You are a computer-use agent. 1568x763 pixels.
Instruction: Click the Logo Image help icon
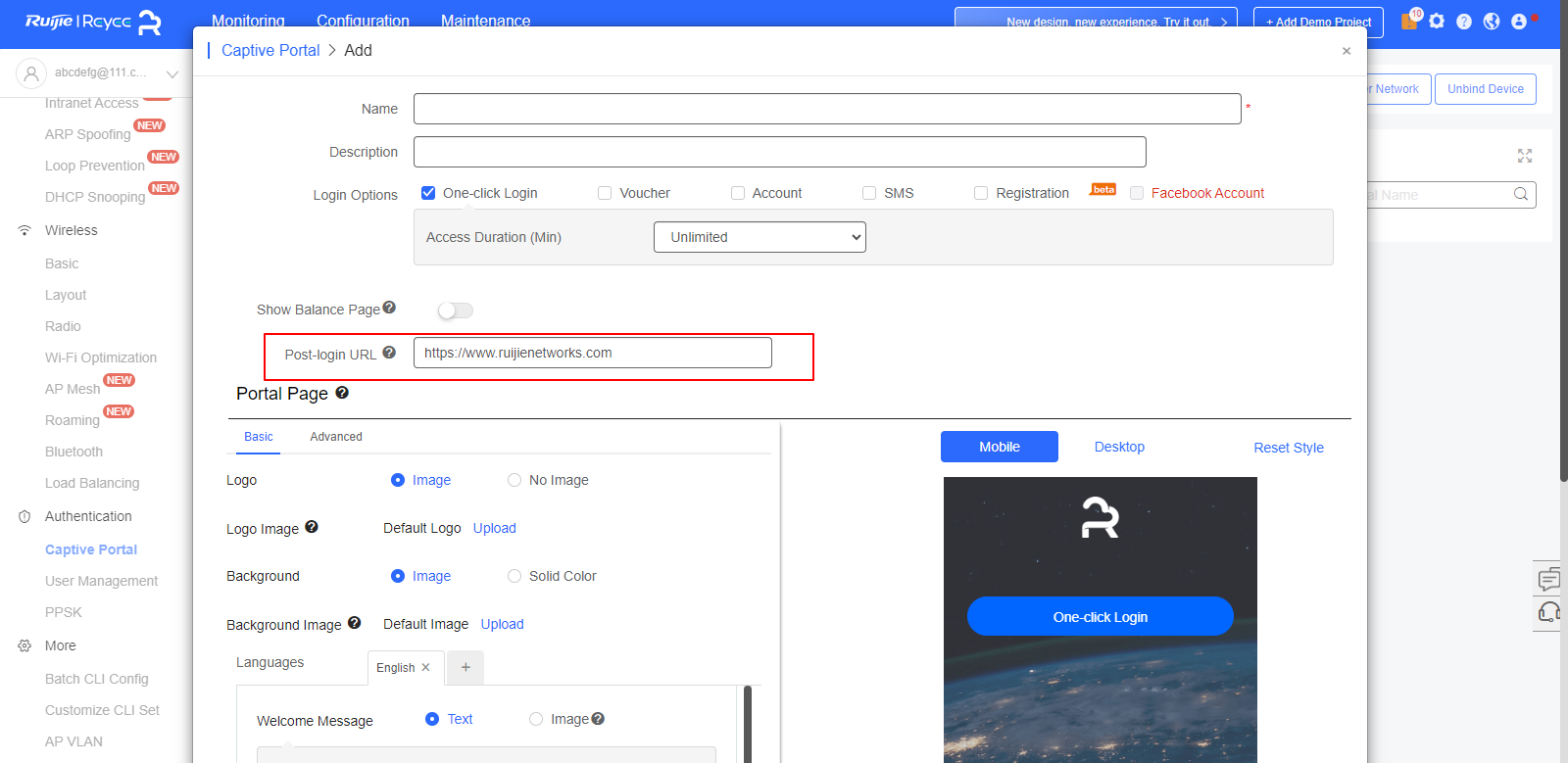(x=312, y=527)
